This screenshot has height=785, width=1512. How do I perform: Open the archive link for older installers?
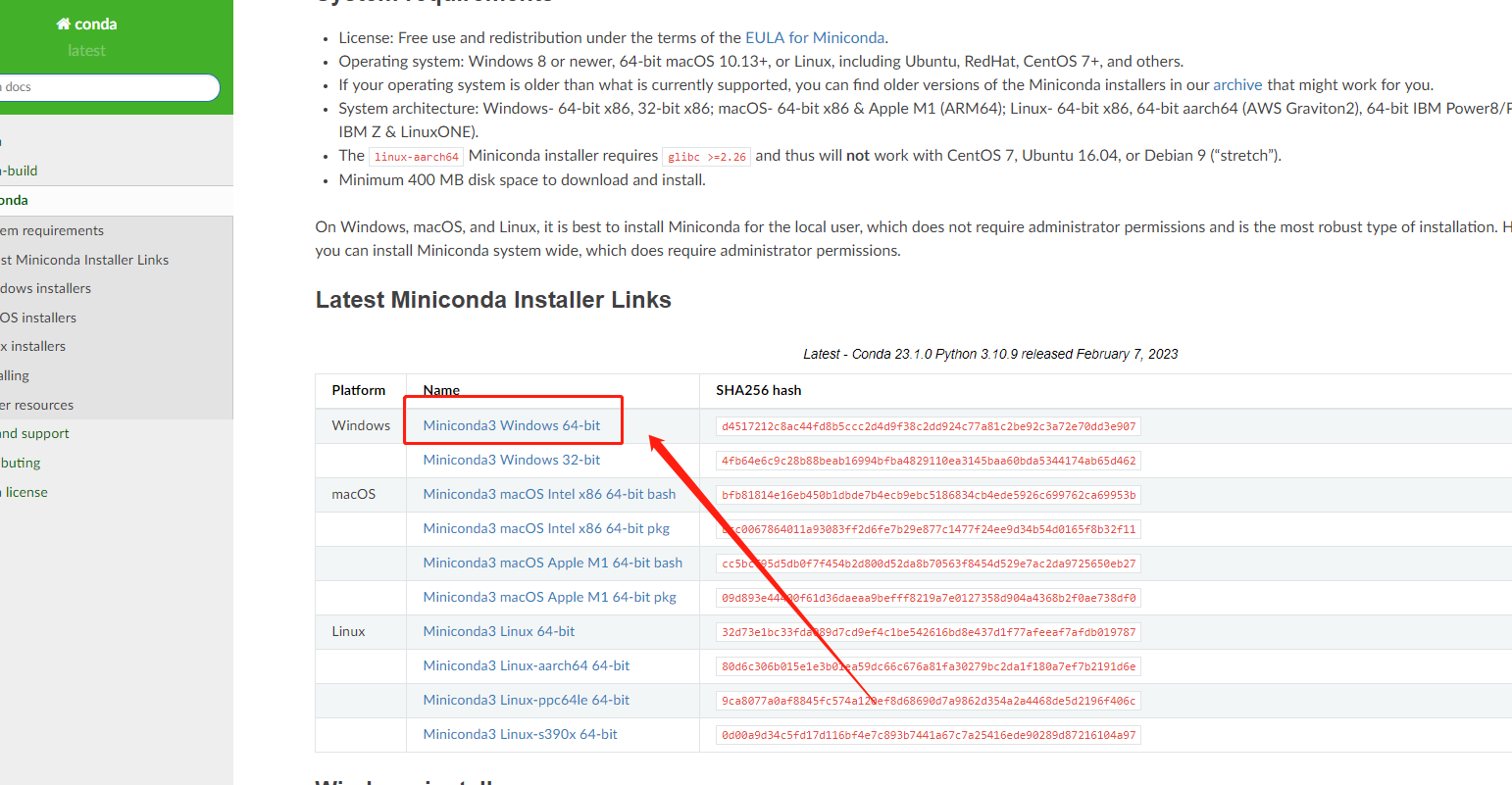tap(1237, 84)
